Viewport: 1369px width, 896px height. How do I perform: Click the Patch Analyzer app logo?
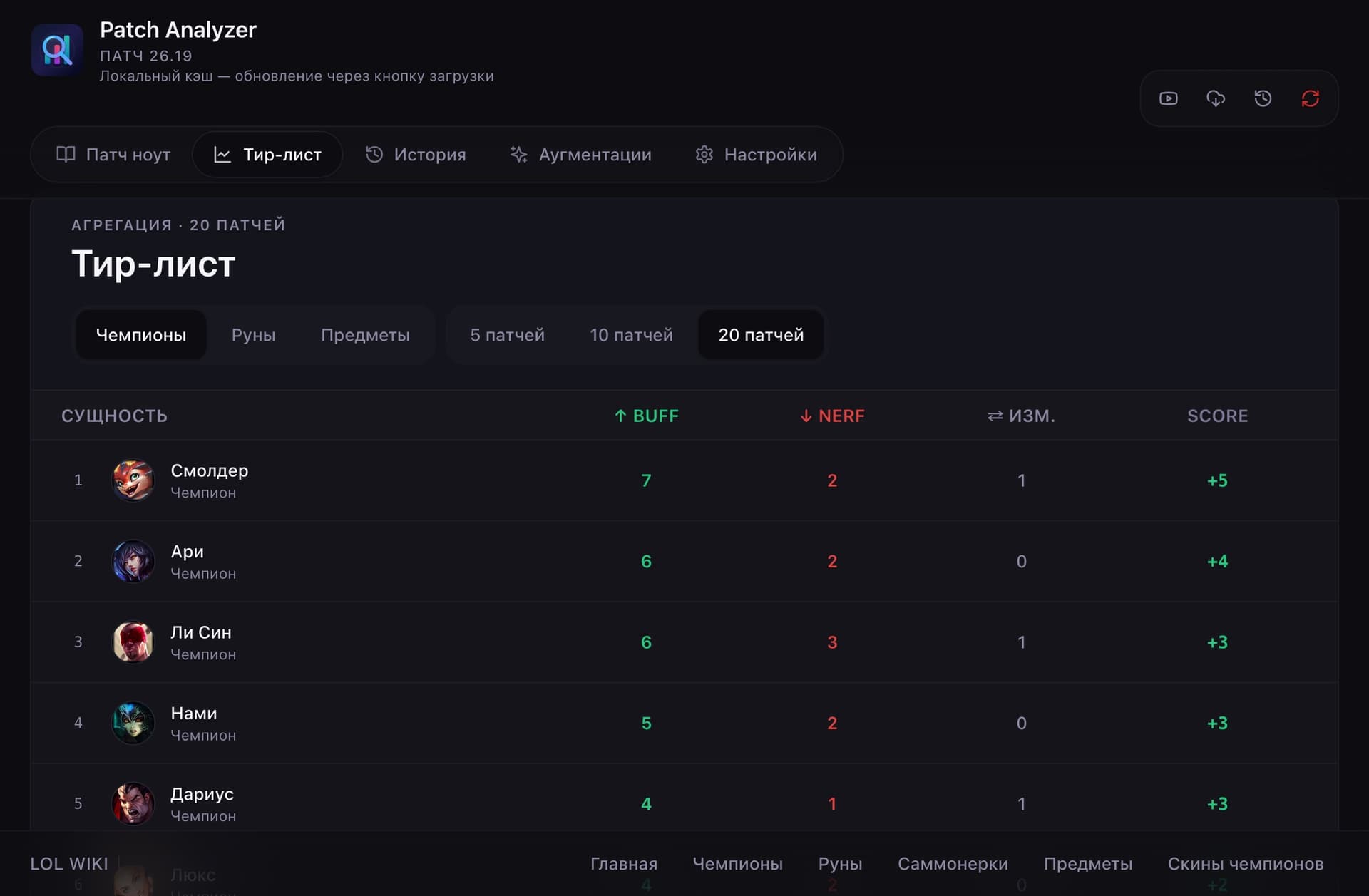click(x=57, y=50)
